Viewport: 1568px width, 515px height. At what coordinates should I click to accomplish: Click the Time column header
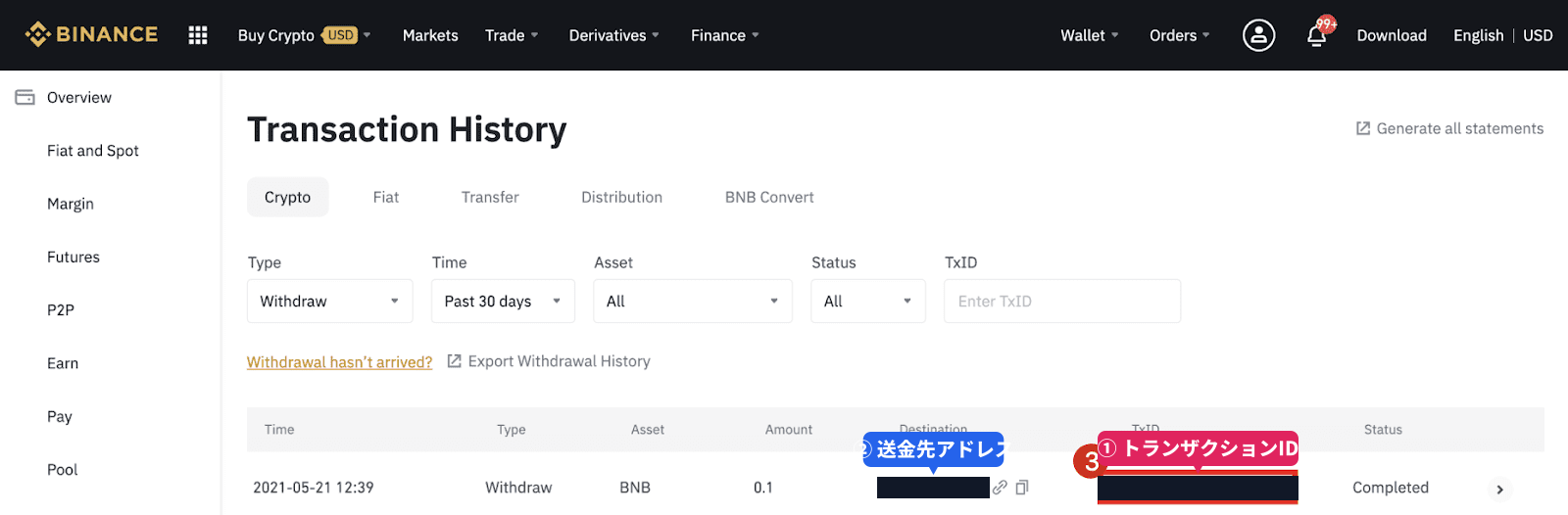point(279,429)
